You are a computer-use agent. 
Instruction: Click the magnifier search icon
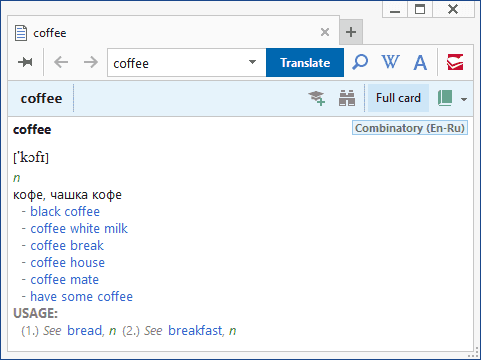click(360, 62)
